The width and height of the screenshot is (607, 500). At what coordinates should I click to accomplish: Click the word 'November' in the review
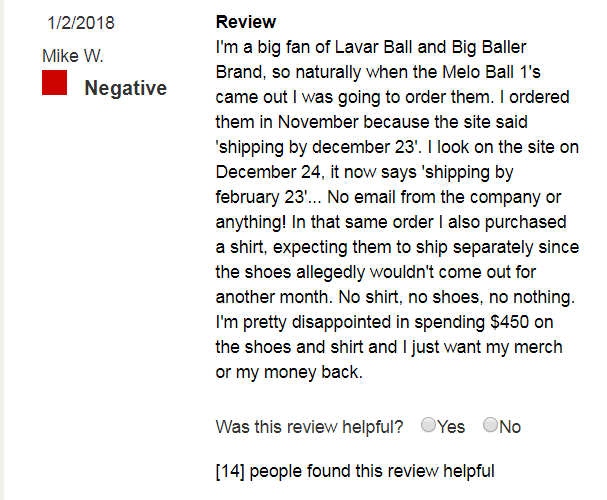(318, 122)
